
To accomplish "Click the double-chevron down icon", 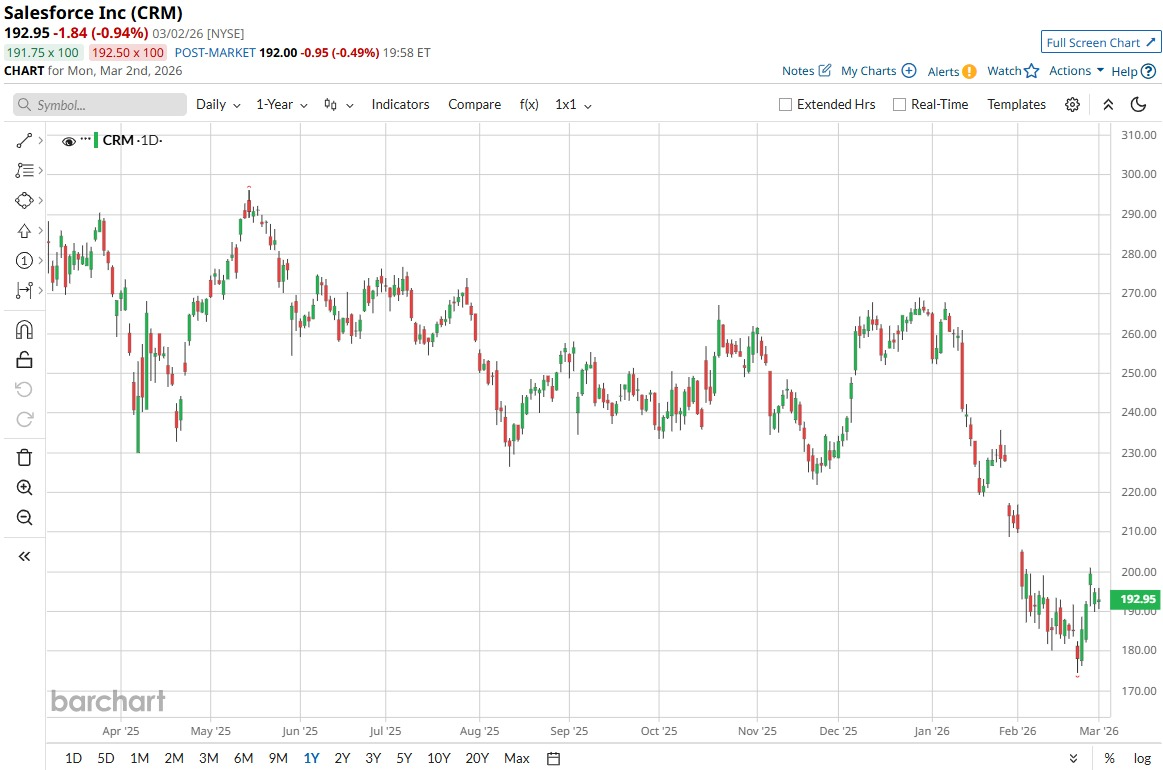I will coord(1073,758).
